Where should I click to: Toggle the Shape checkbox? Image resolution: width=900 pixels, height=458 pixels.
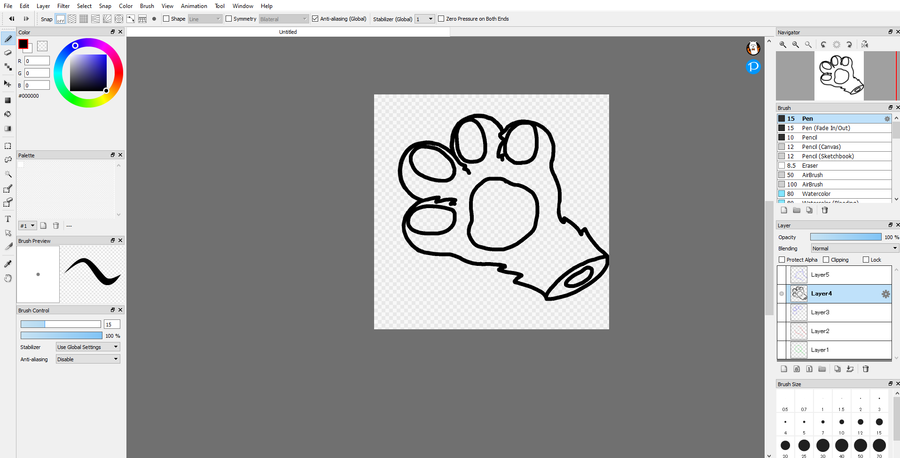pyautogui.click(x=166, y=19)
